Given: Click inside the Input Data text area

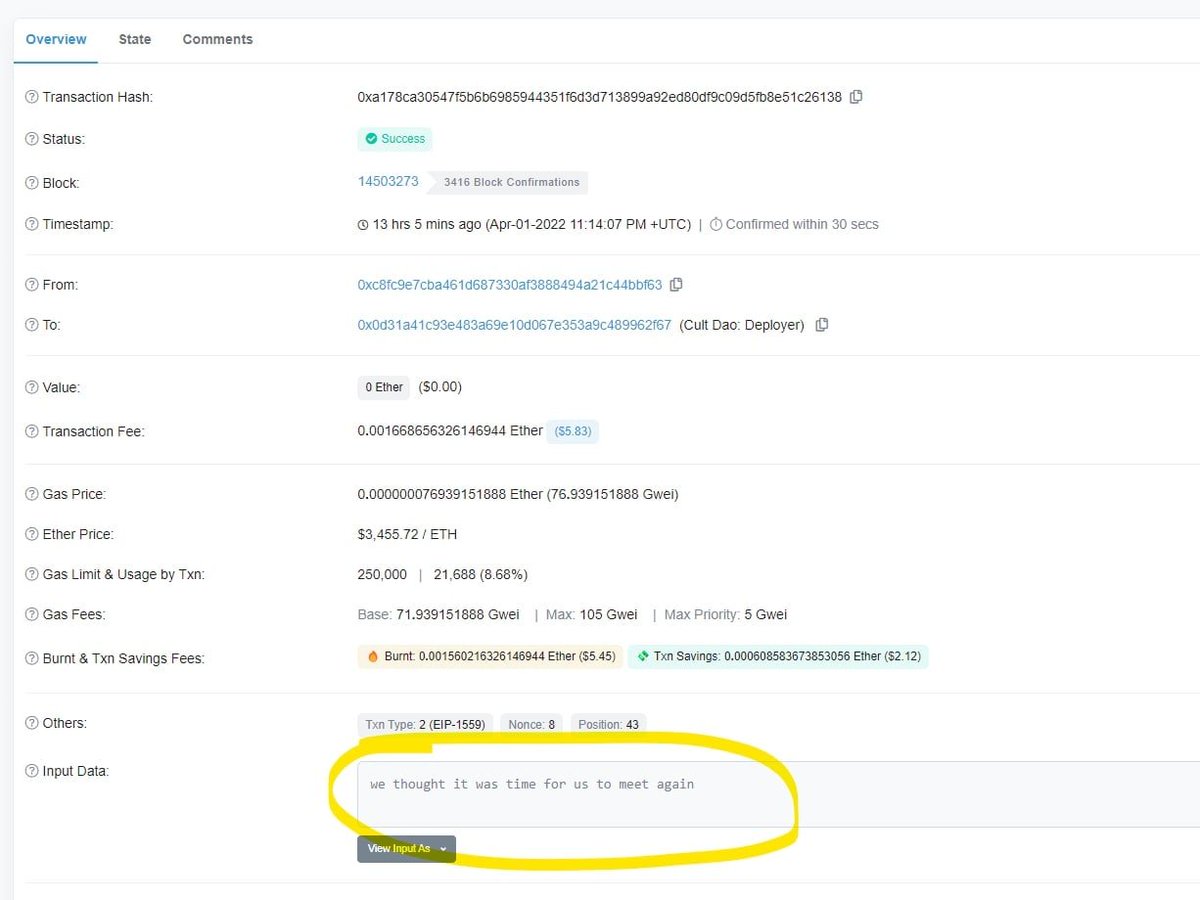Looking at the screenshot, I should tap(778, 794).
